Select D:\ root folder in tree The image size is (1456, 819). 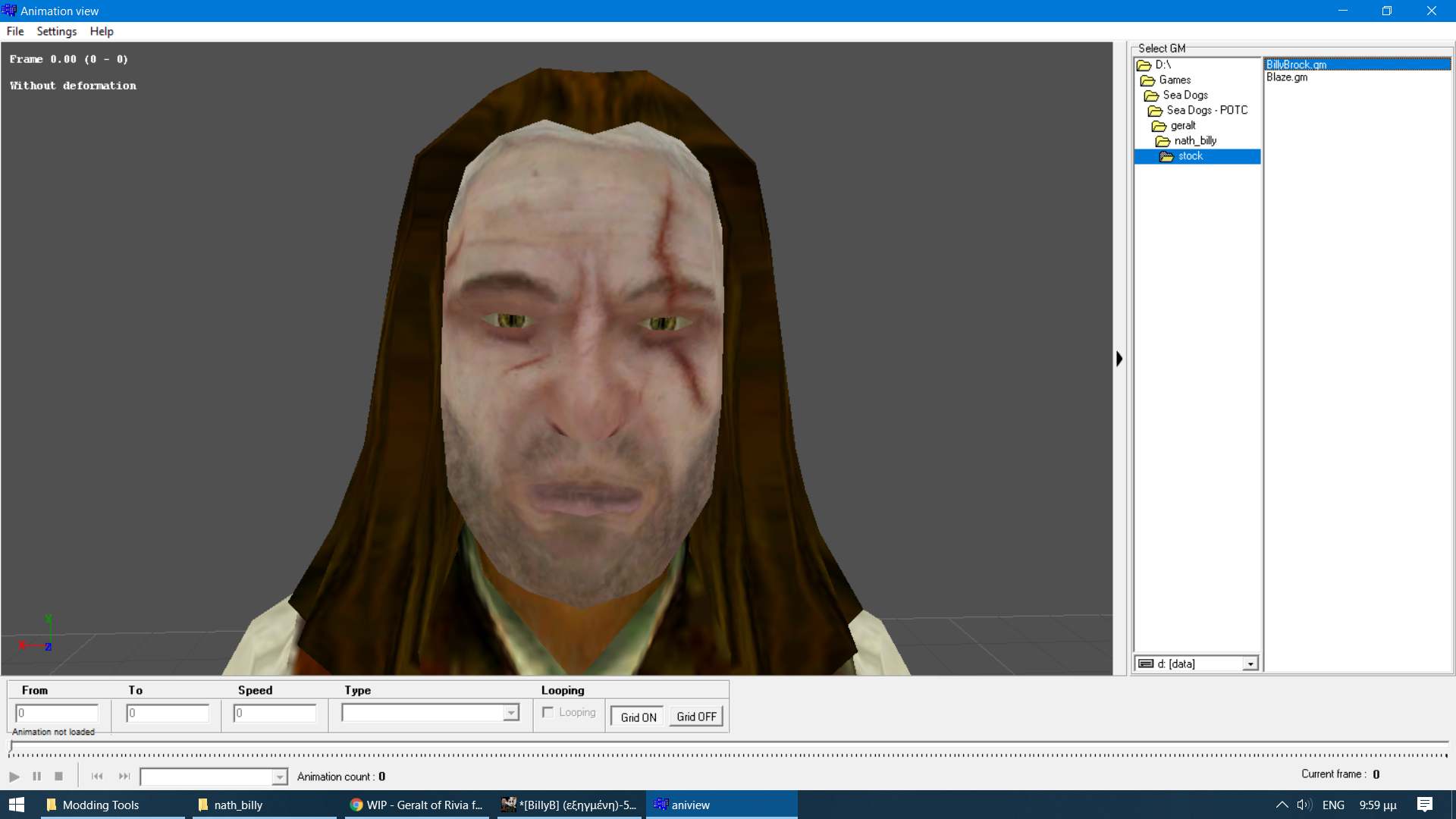point(1163,64)
